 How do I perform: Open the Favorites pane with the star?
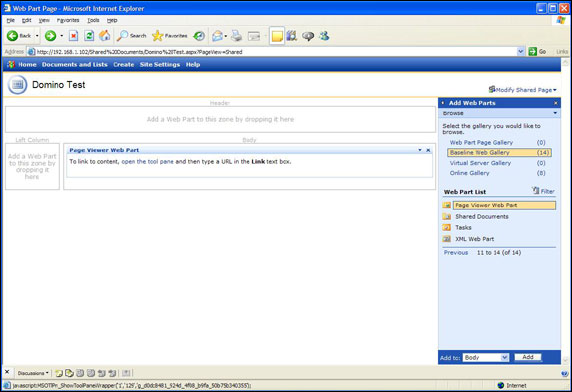170,36
